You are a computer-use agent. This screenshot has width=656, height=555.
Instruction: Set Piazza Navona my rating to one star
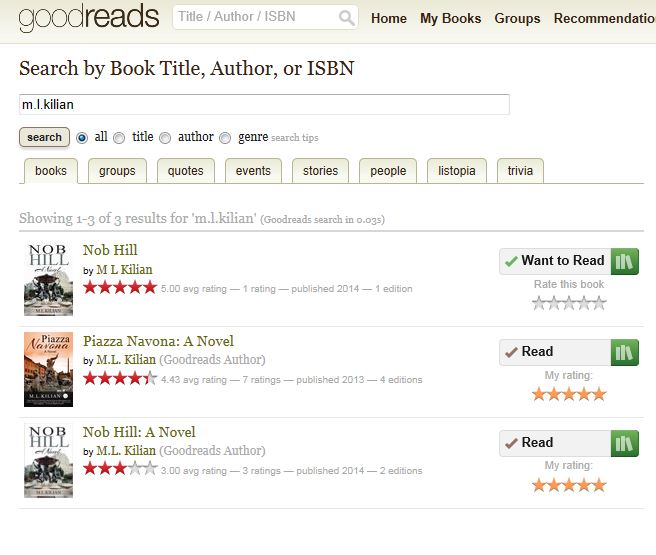pyautogui.click(x=539, y=394)
